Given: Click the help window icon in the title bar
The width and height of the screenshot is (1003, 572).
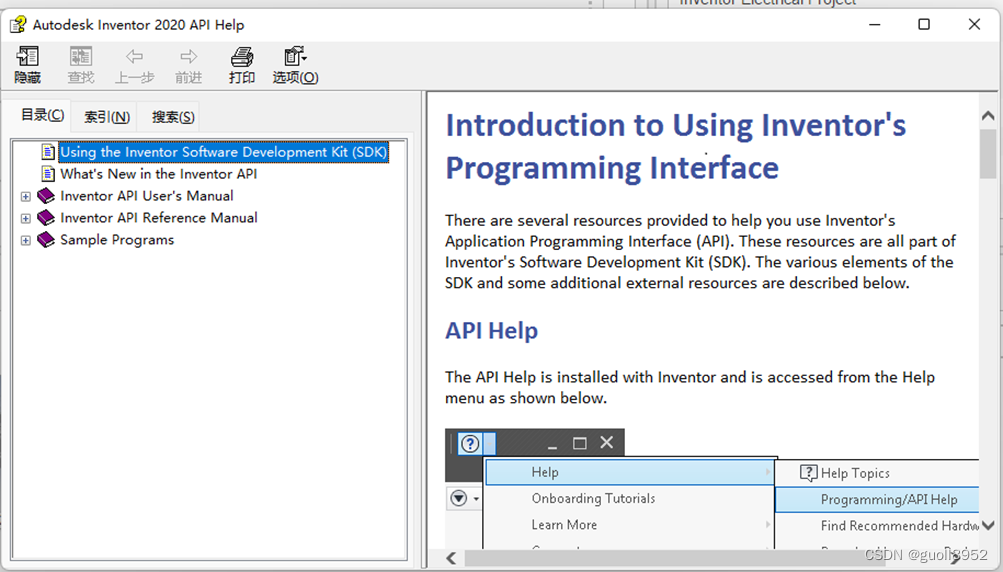Looking at the screenshot, I should 18,25.
